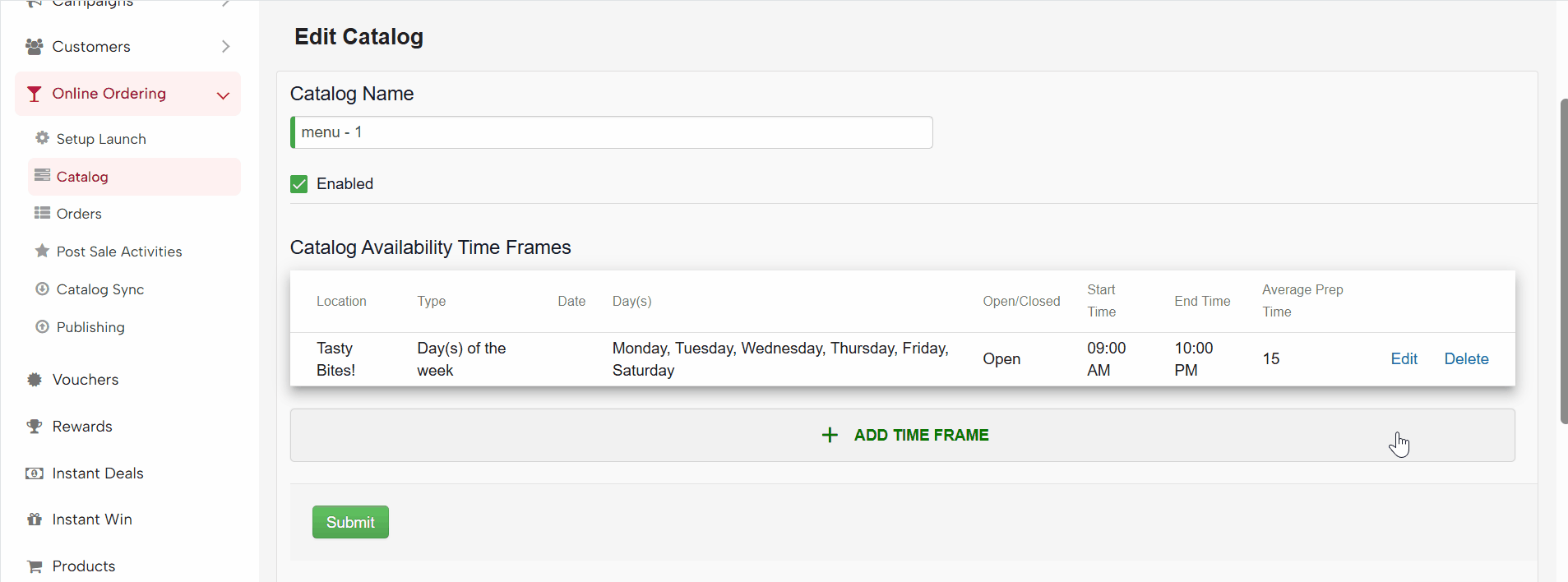Click the Type column header
This screenshot has width=1568, height=582.
[x=431, y=302]
